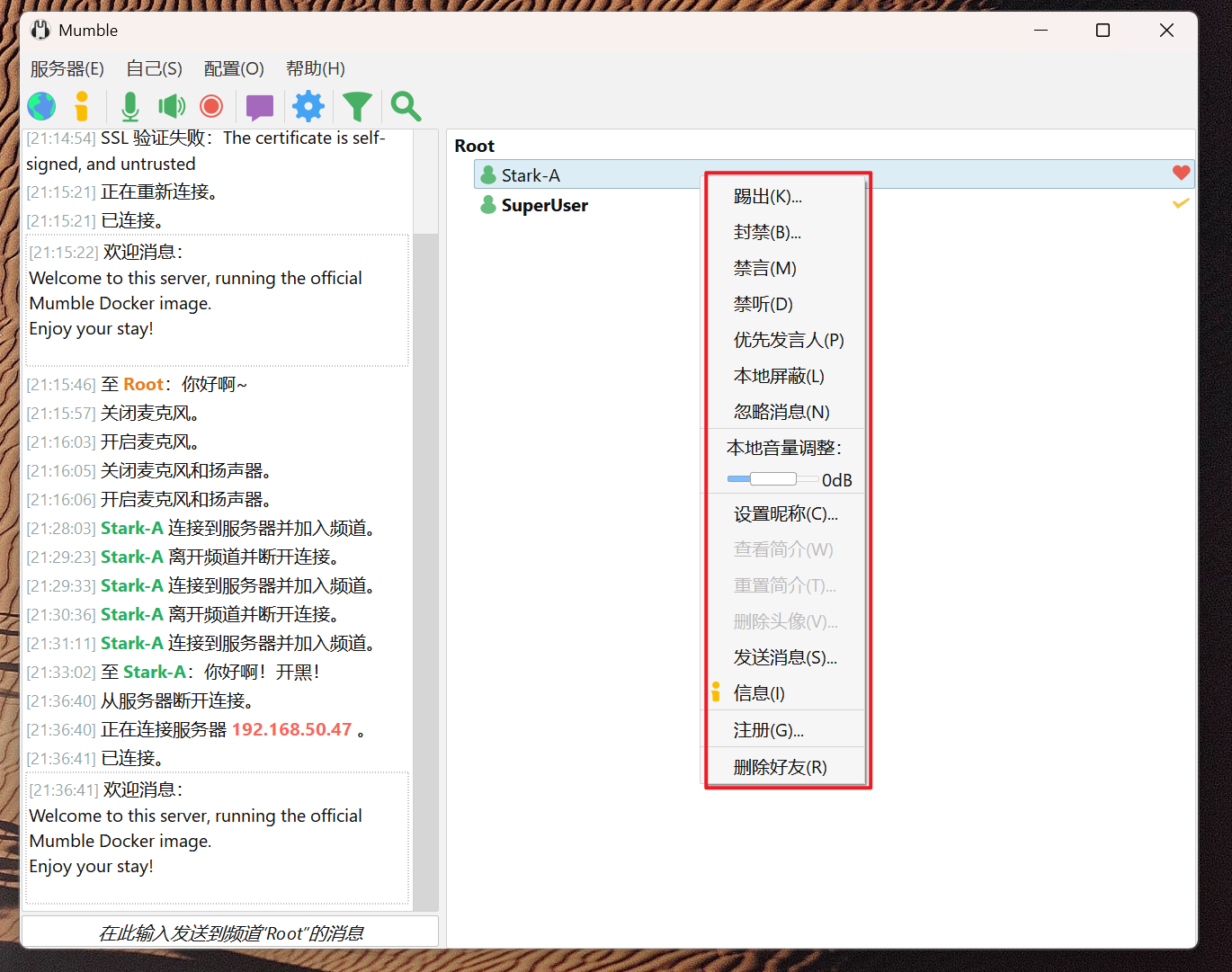
Task: Click Stark-A link at 21:28:03 log entry
Action: click(x=131, y=528)
